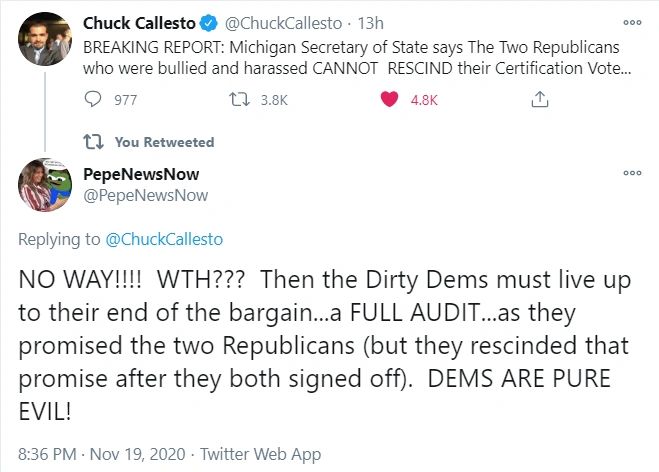Open more options on Chuck Callesto's tweet

click(x=630, y=22)
